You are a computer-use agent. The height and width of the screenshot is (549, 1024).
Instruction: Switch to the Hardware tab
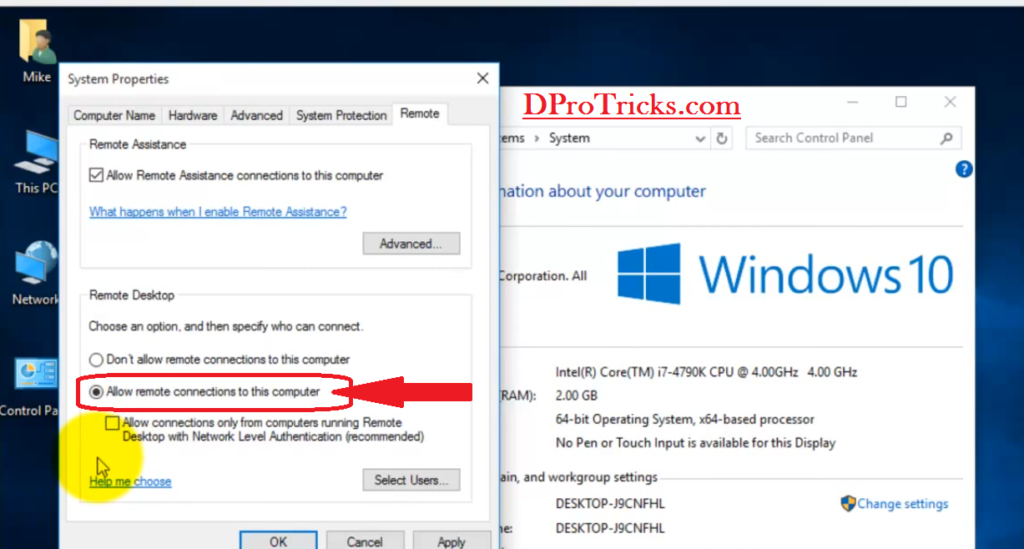click(x=193, y=116)
